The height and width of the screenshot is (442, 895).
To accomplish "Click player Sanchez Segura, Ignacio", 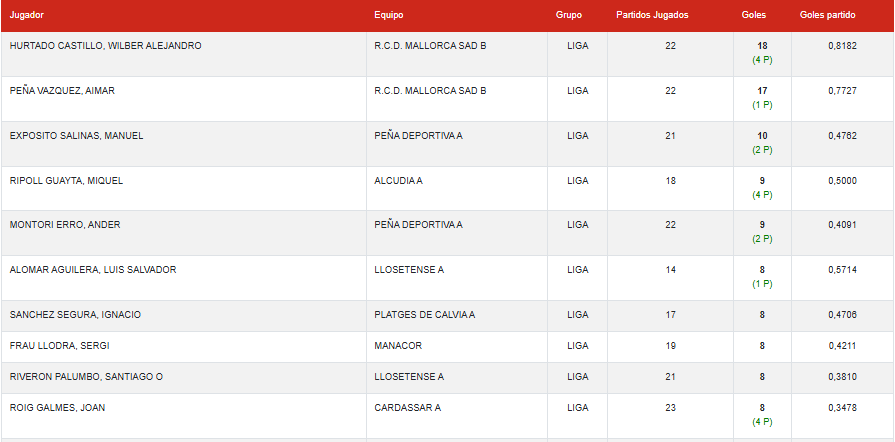I will [x=75, y=315].
